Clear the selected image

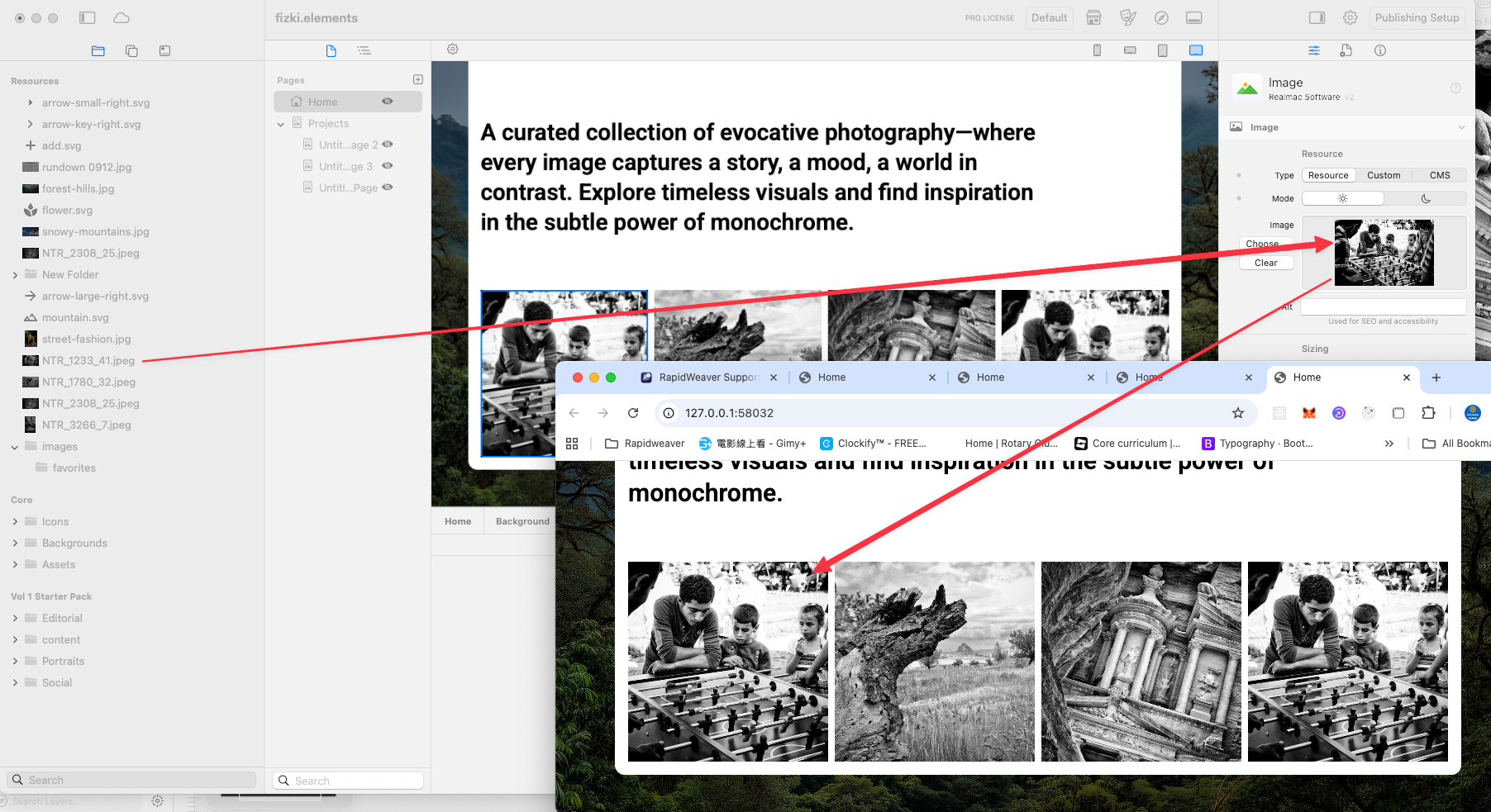point(1266,263)
